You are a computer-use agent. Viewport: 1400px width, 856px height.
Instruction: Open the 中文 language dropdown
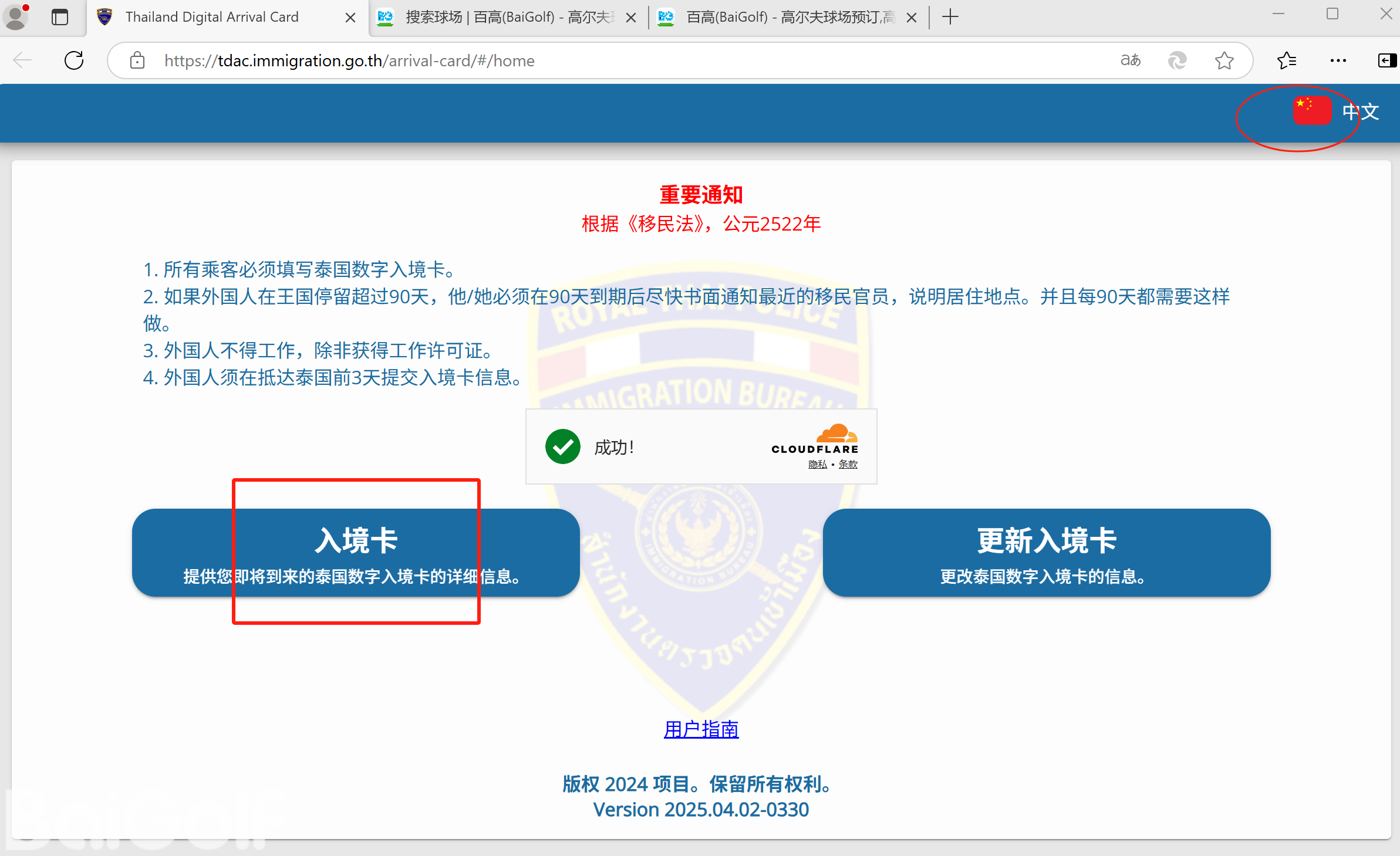tap(1361, 112)
